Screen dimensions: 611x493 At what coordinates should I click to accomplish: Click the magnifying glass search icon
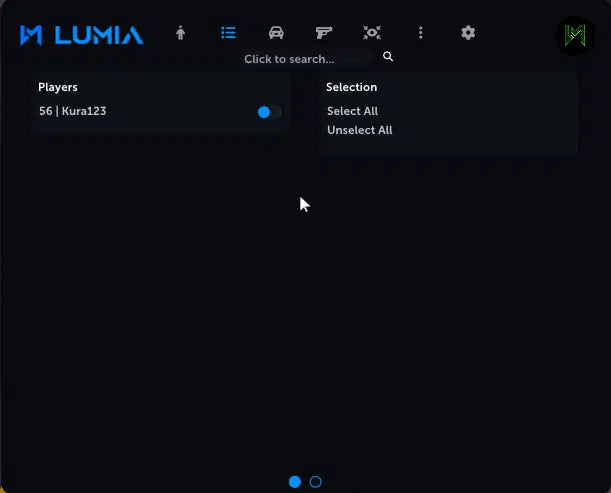tap(388, 57)
